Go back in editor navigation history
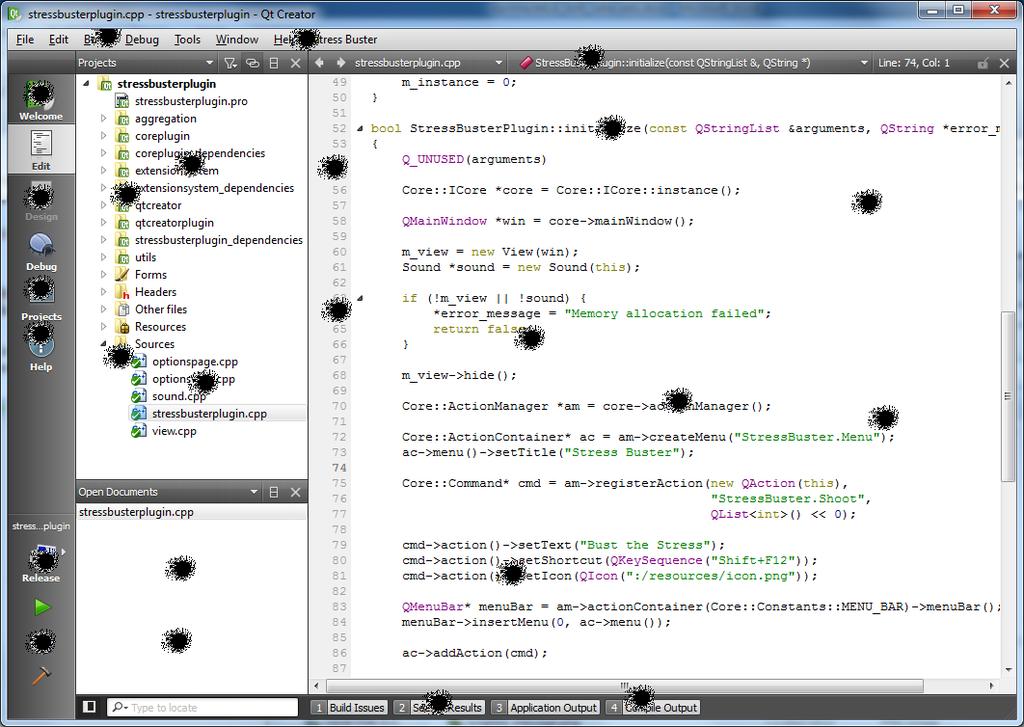The height and width of the screenshot is (727, 1024). 319,63
